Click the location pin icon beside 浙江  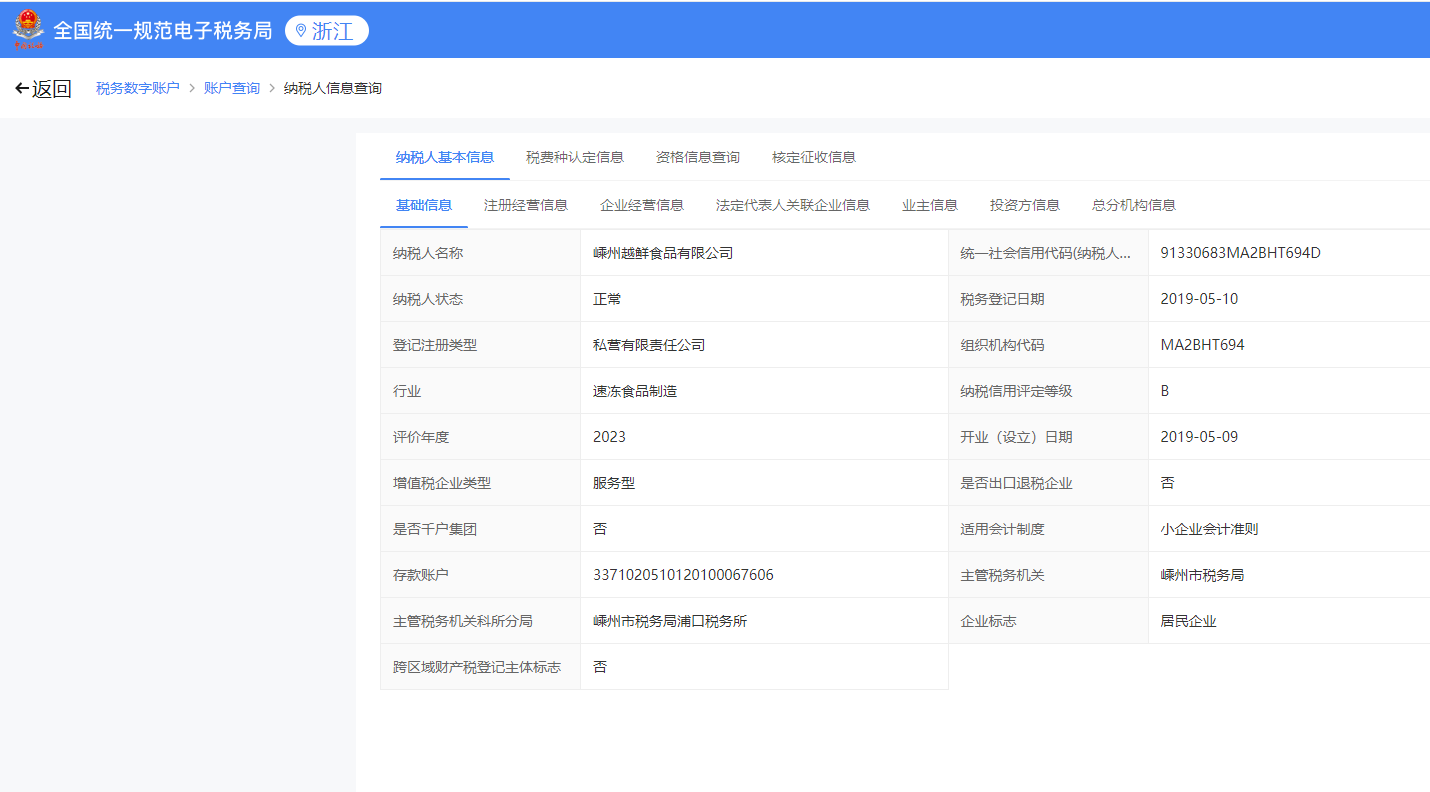click(x=300, y=31)
